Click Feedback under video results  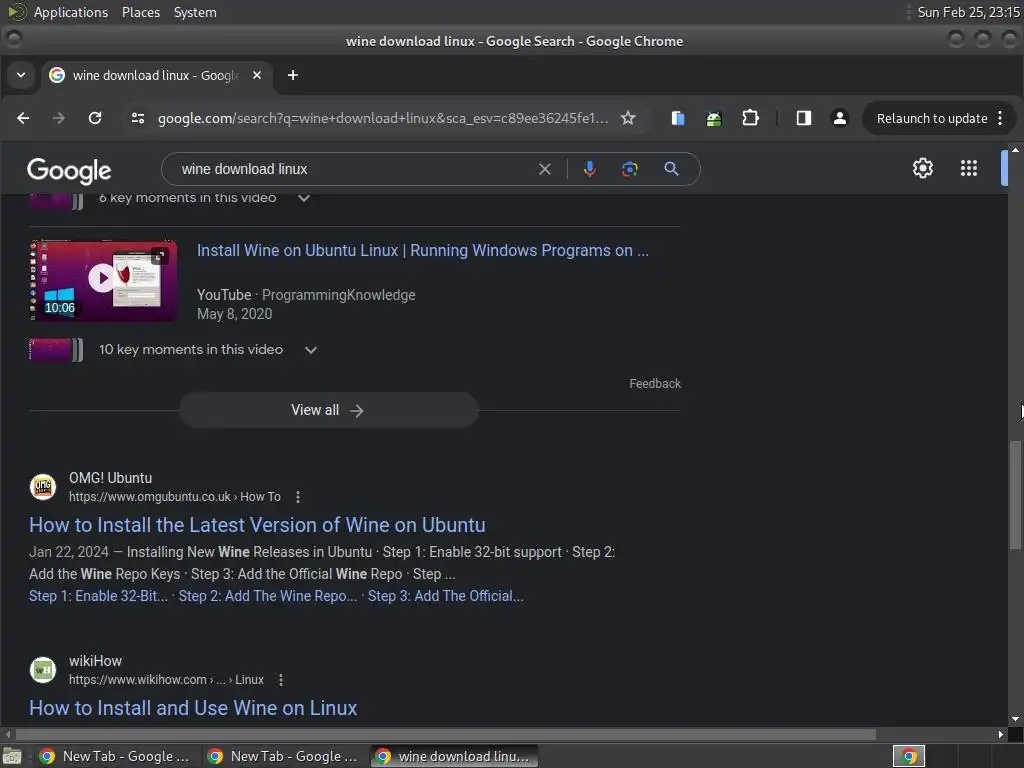tap(654, 384)
